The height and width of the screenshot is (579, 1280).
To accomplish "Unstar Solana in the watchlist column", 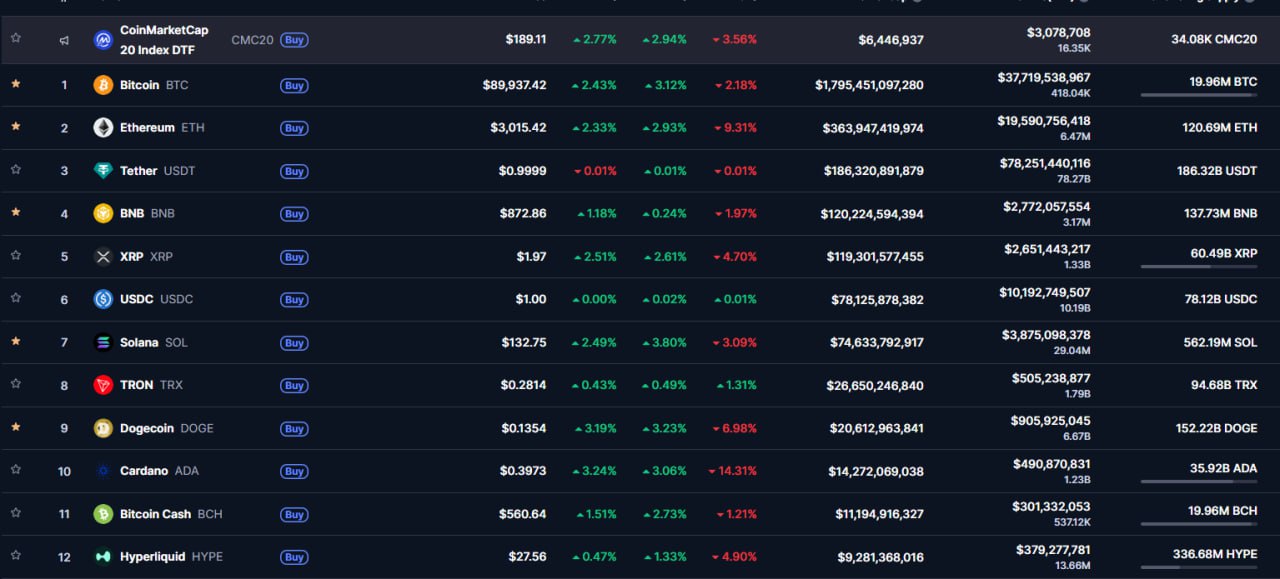I will 16,342.
